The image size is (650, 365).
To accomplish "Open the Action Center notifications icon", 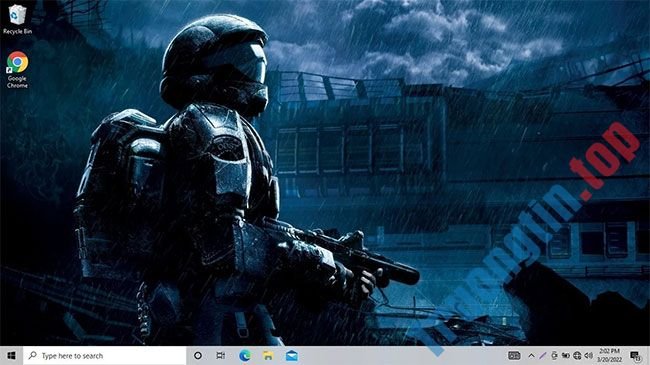I will tap(635, 356).
